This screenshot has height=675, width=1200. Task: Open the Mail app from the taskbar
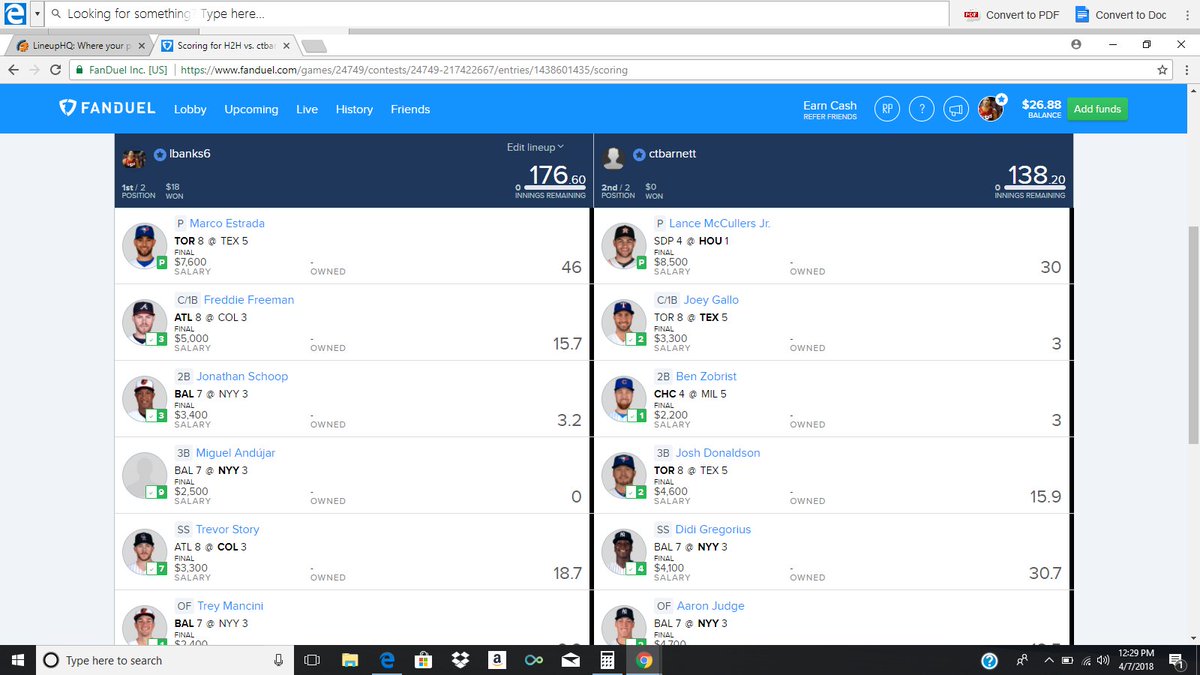[x=570, y=660]
